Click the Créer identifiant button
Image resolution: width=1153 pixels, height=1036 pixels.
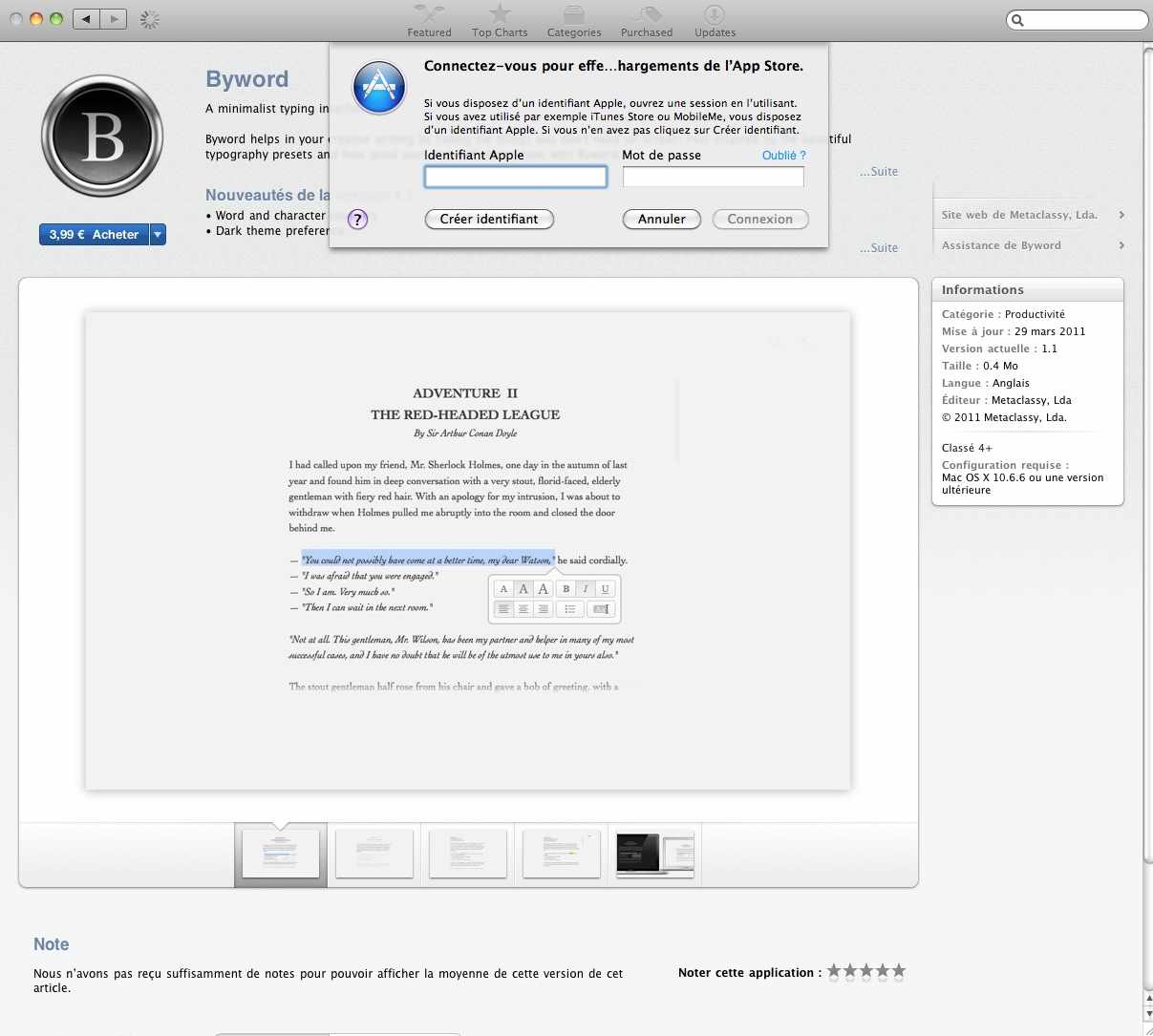489,219
